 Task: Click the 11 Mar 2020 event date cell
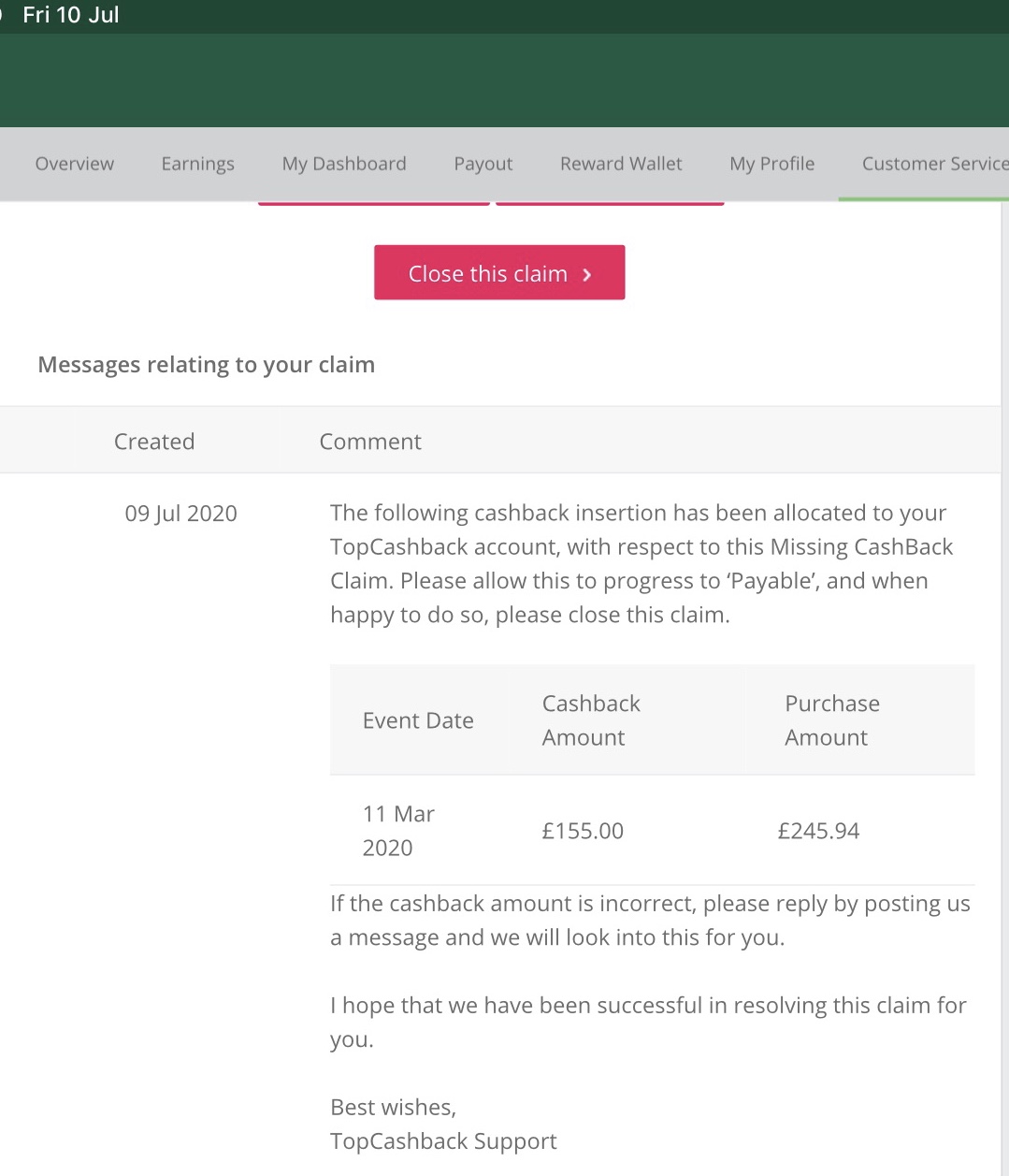pos(398,831)
